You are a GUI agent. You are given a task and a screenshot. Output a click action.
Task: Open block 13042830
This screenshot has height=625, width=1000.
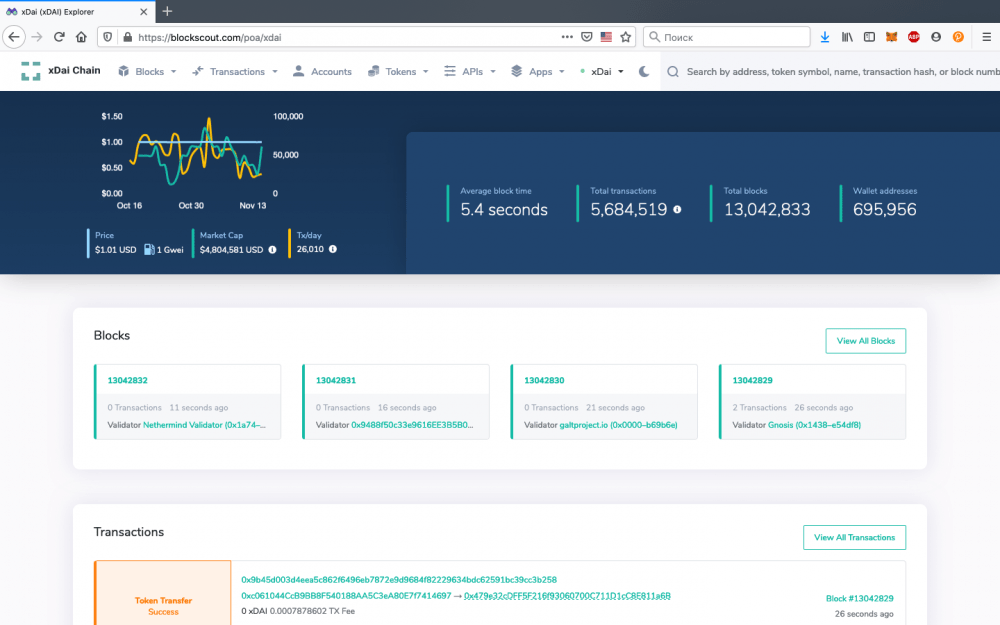[544, 380]
